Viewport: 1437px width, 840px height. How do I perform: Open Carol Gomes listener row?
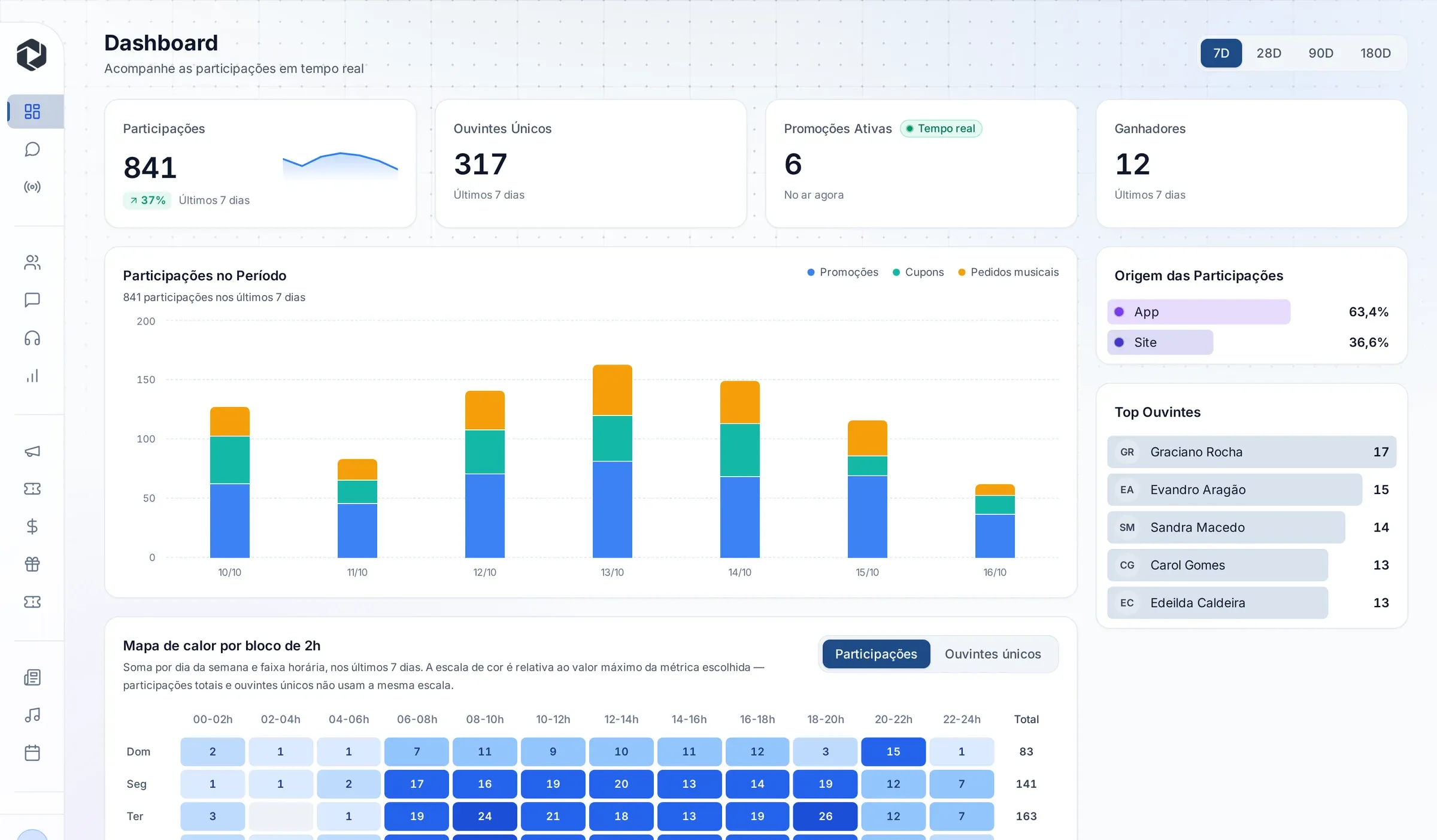coord(1251,565)
